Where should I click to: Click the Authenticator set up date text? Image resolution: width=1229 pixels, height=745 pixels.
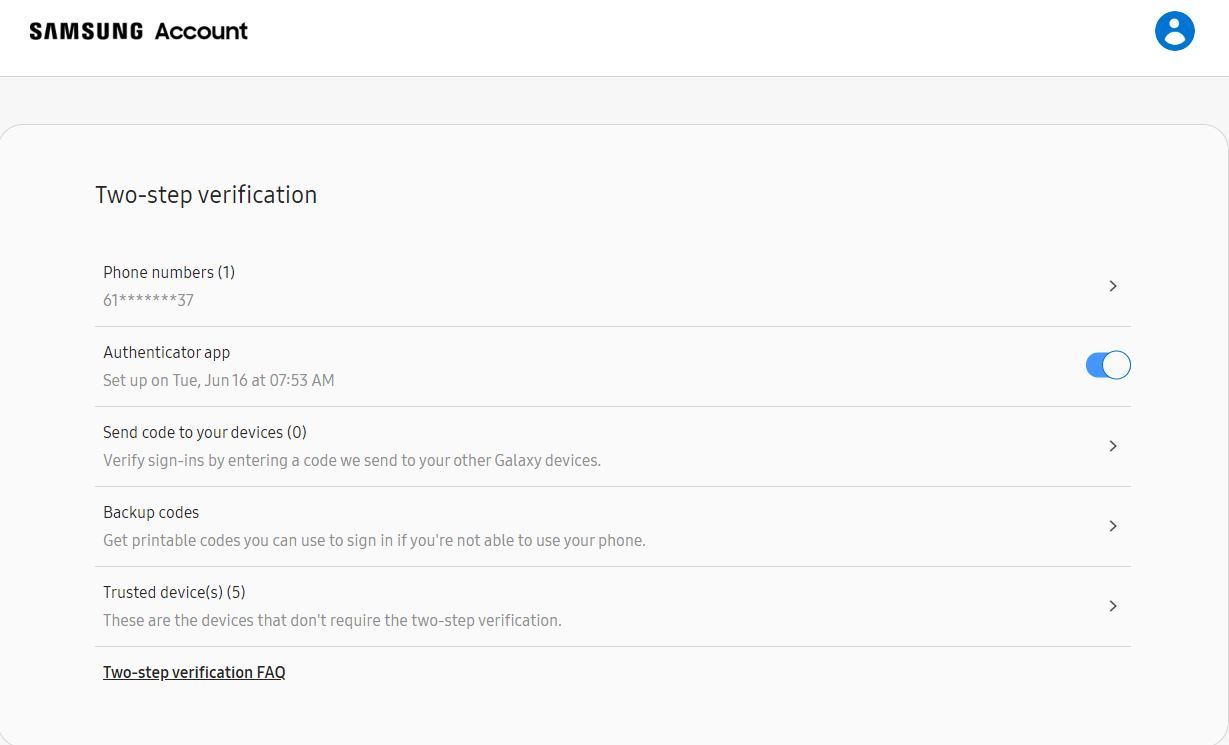tap(219, 380)
